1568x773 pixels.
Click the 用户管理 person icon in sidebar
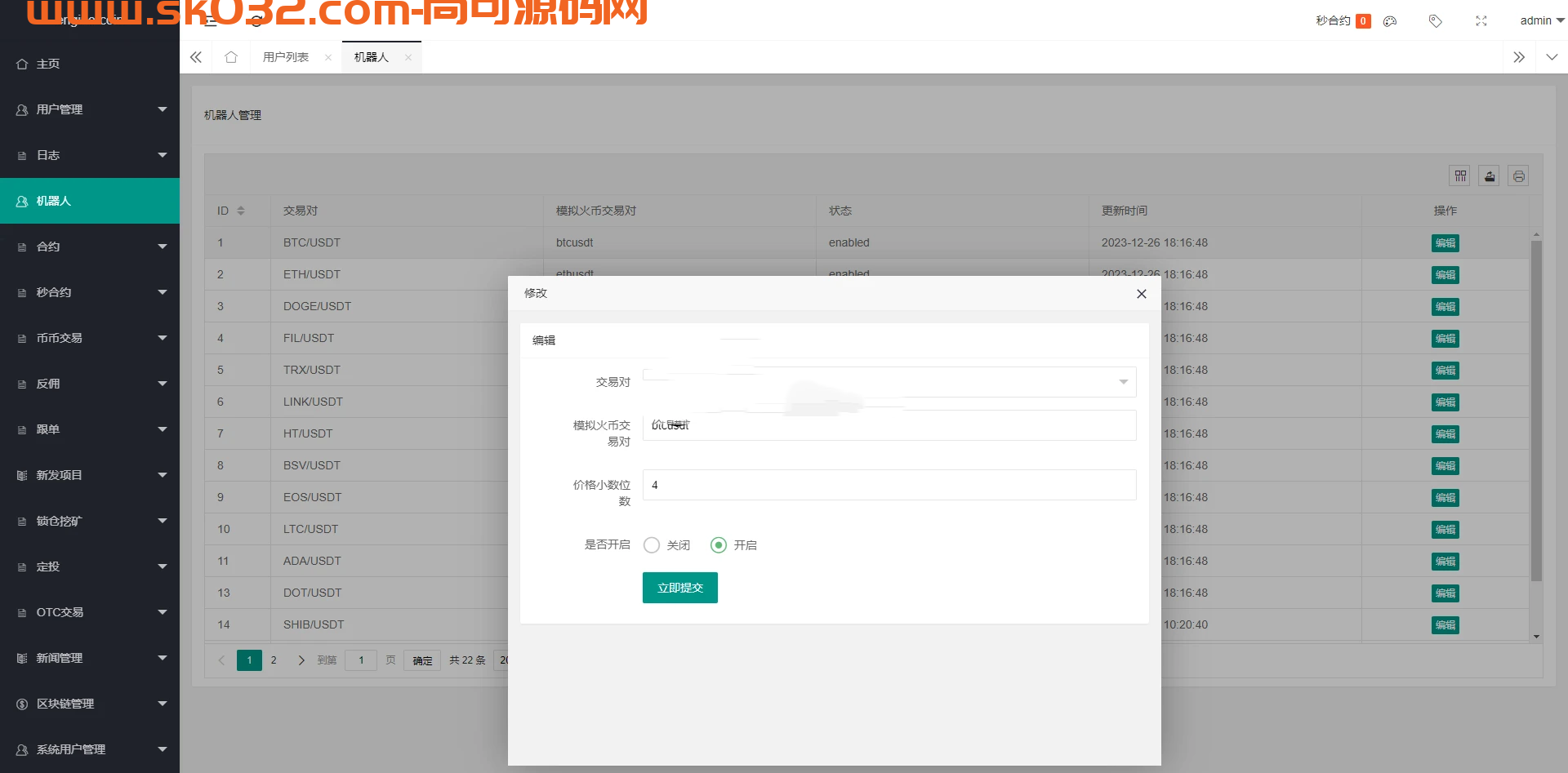22,109
